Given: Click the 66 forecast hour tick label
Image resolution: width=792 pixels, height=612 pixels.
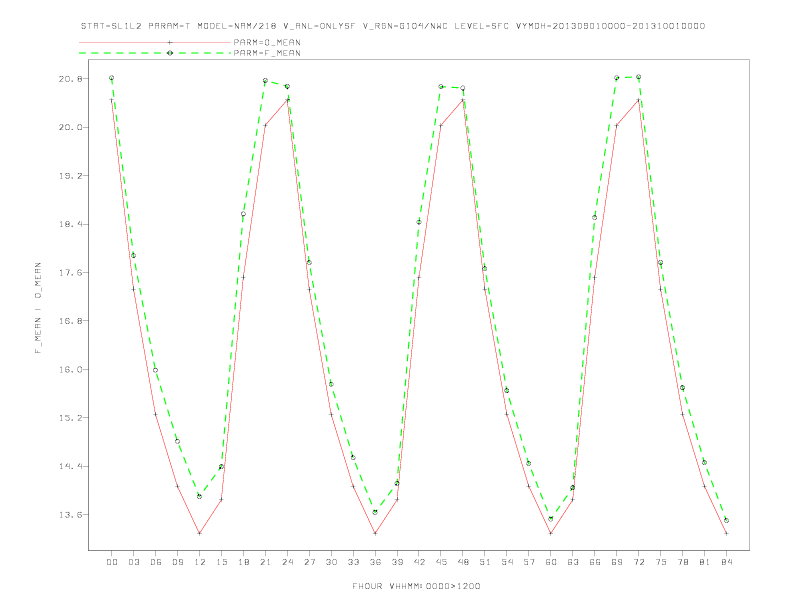Looking at the screenshot, I should point(595,562).
